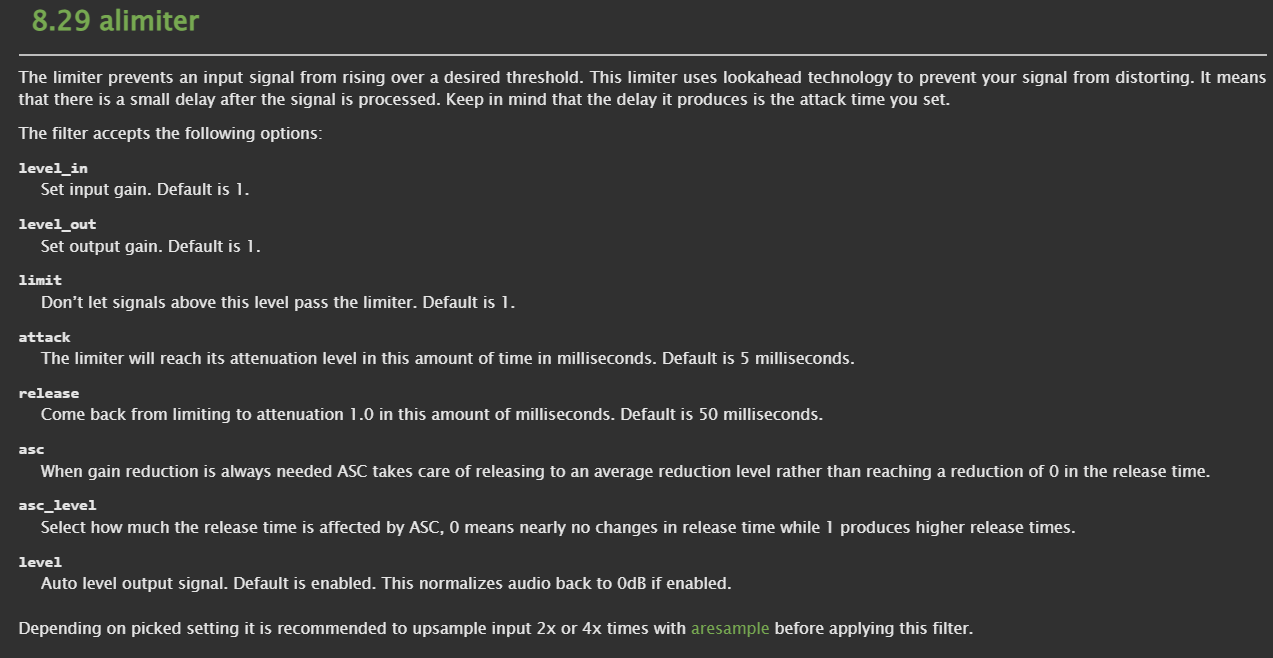
Task: Click the "Set output gain" description
Action: [x=151, y=245]
